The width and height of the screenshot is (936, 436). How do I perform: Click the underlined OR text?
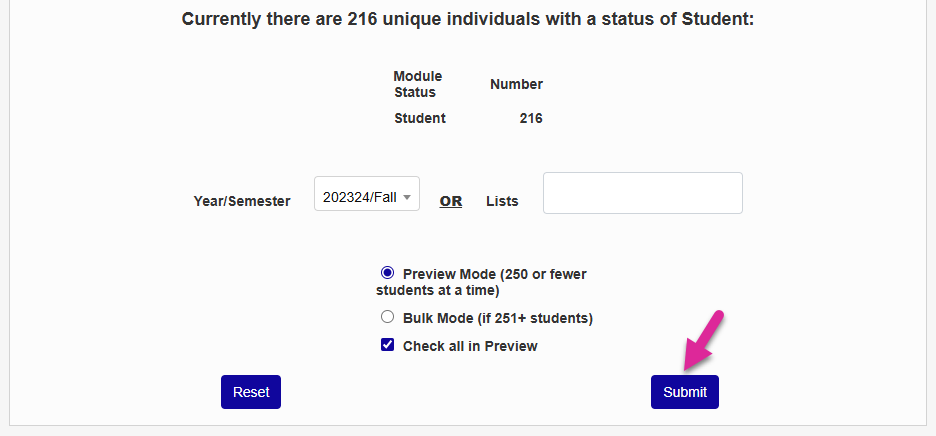[451, 201]
